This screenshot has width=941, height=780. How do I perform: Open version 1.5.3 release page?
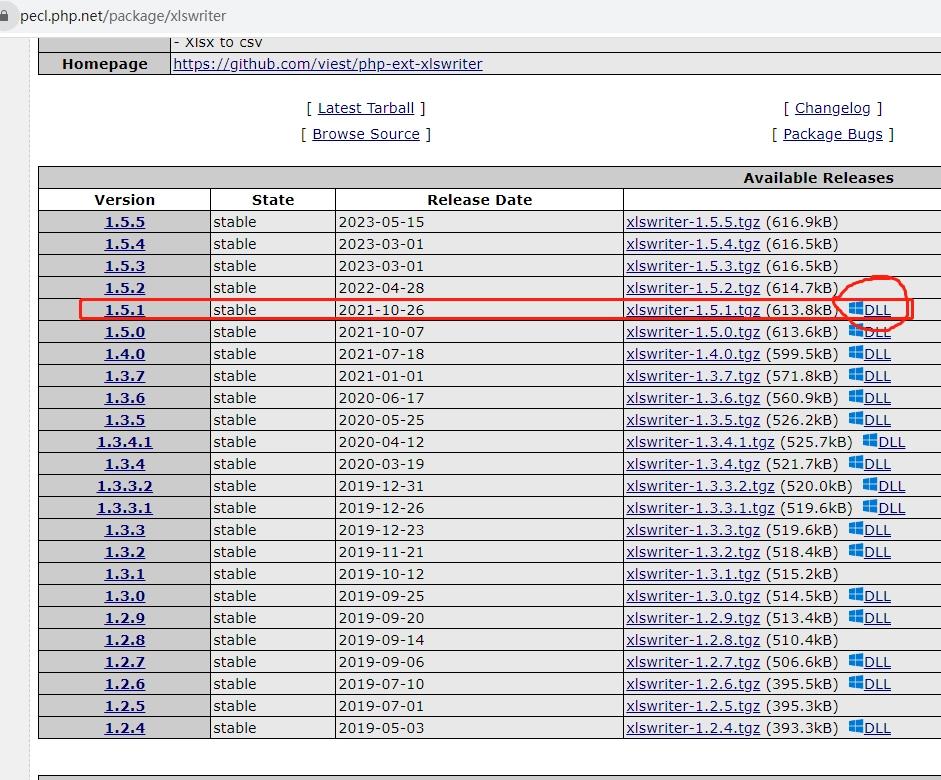pyautogui.click(x=125, y=266)
